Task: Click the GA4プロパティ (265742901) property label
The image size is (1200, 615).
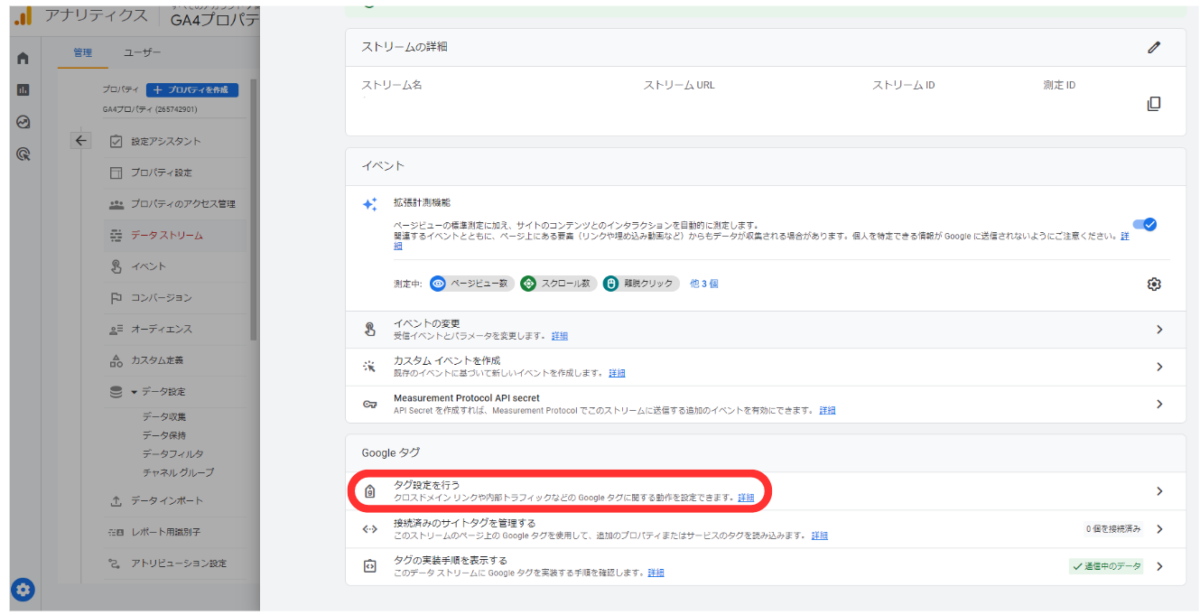Action: coord(149,109)
